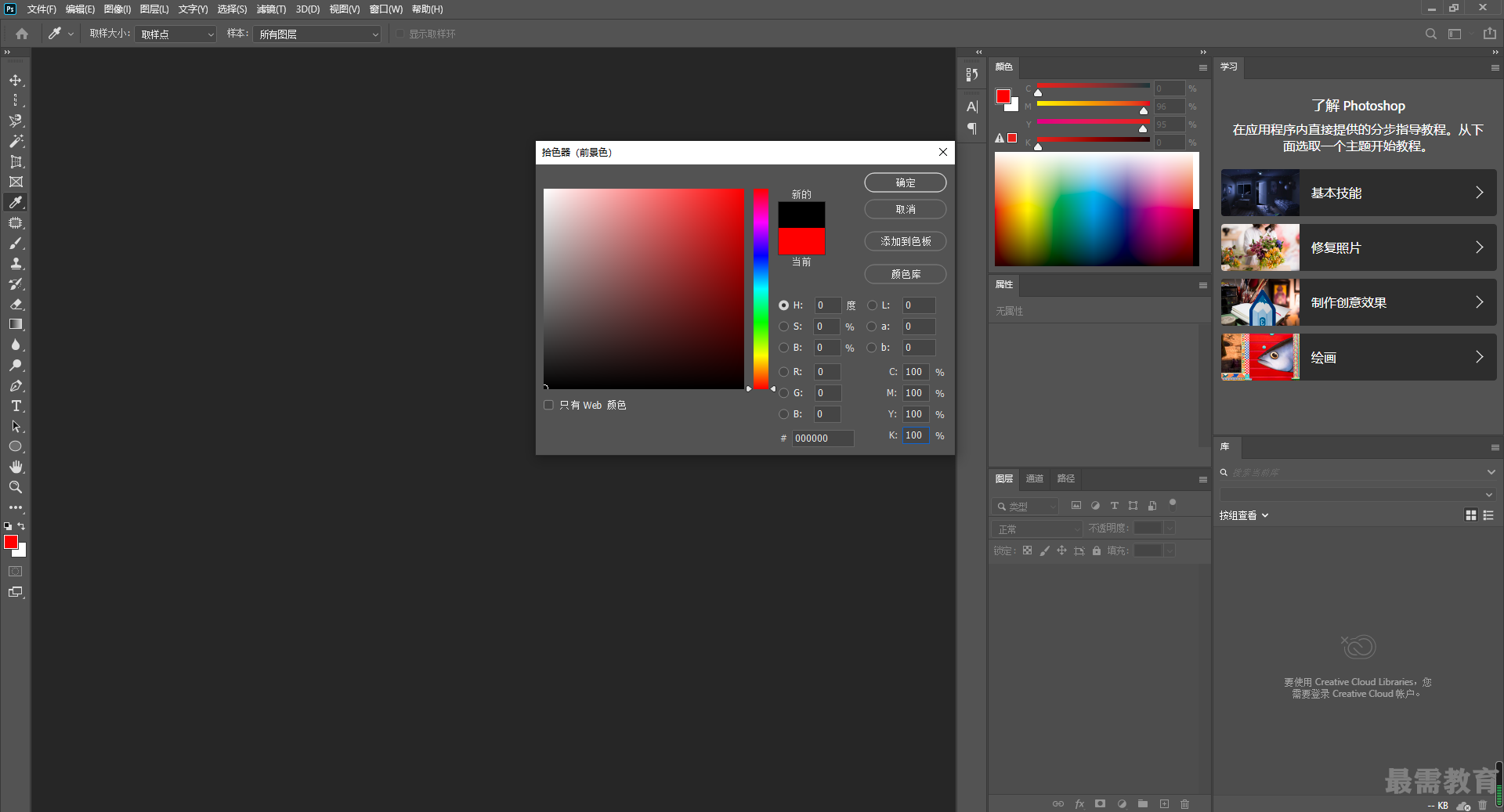1504x812 pixels.
Task: Open the search icon in options bar
Action: tap(1430, 34)
